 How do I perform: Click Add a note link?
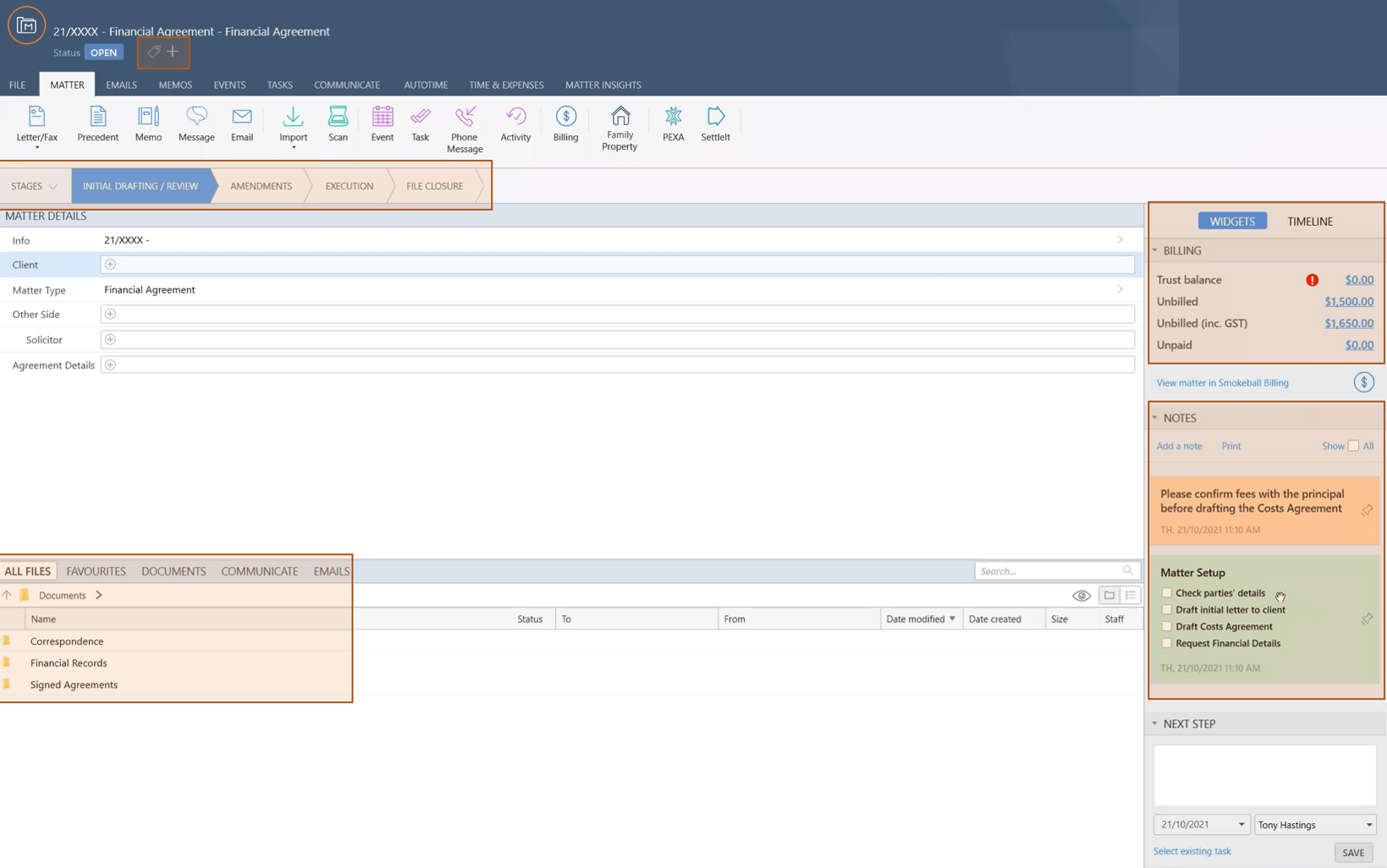tap(1179, 446)
